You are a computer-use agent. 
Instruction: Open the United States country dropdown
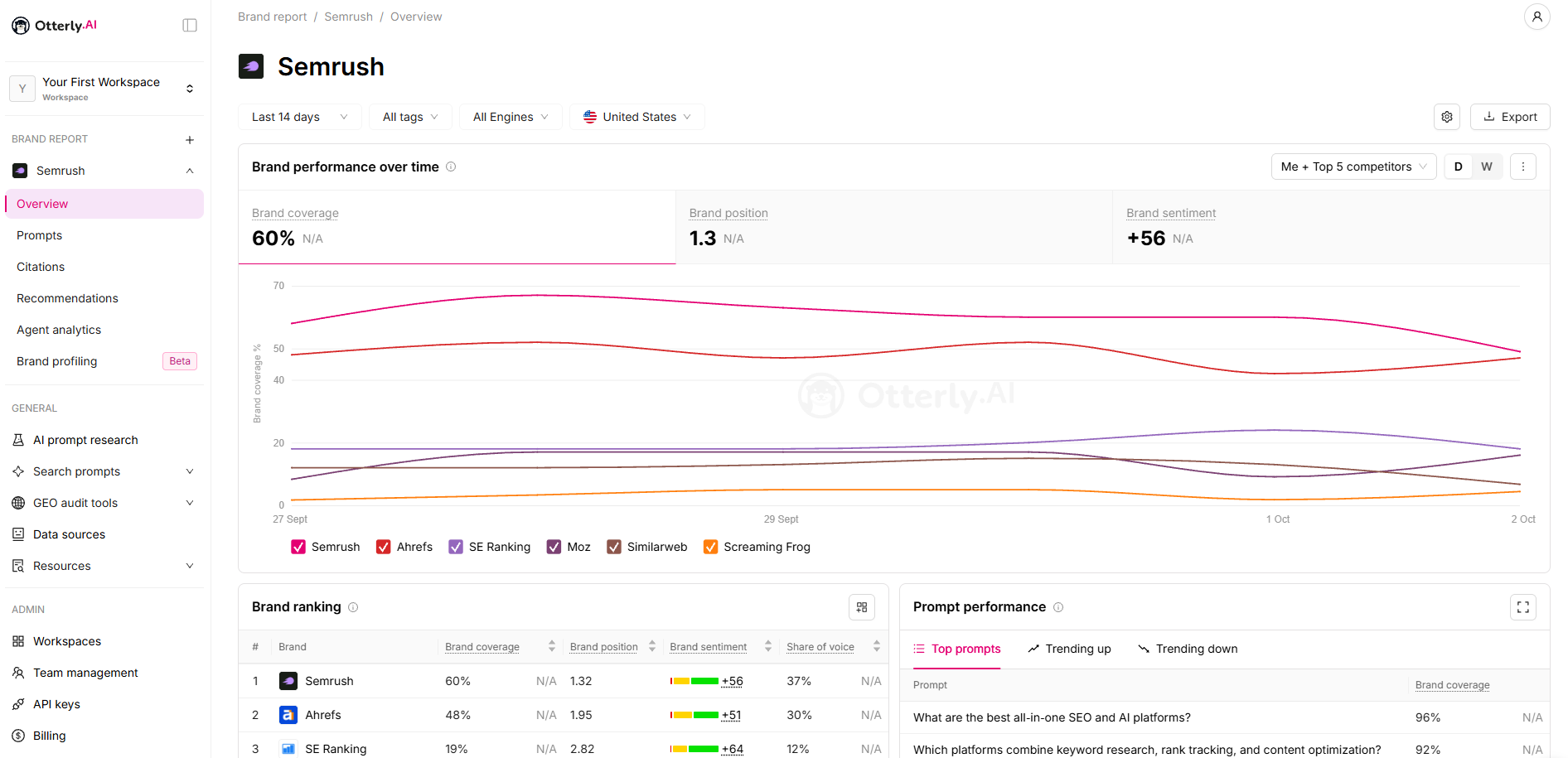coord(636,117)
